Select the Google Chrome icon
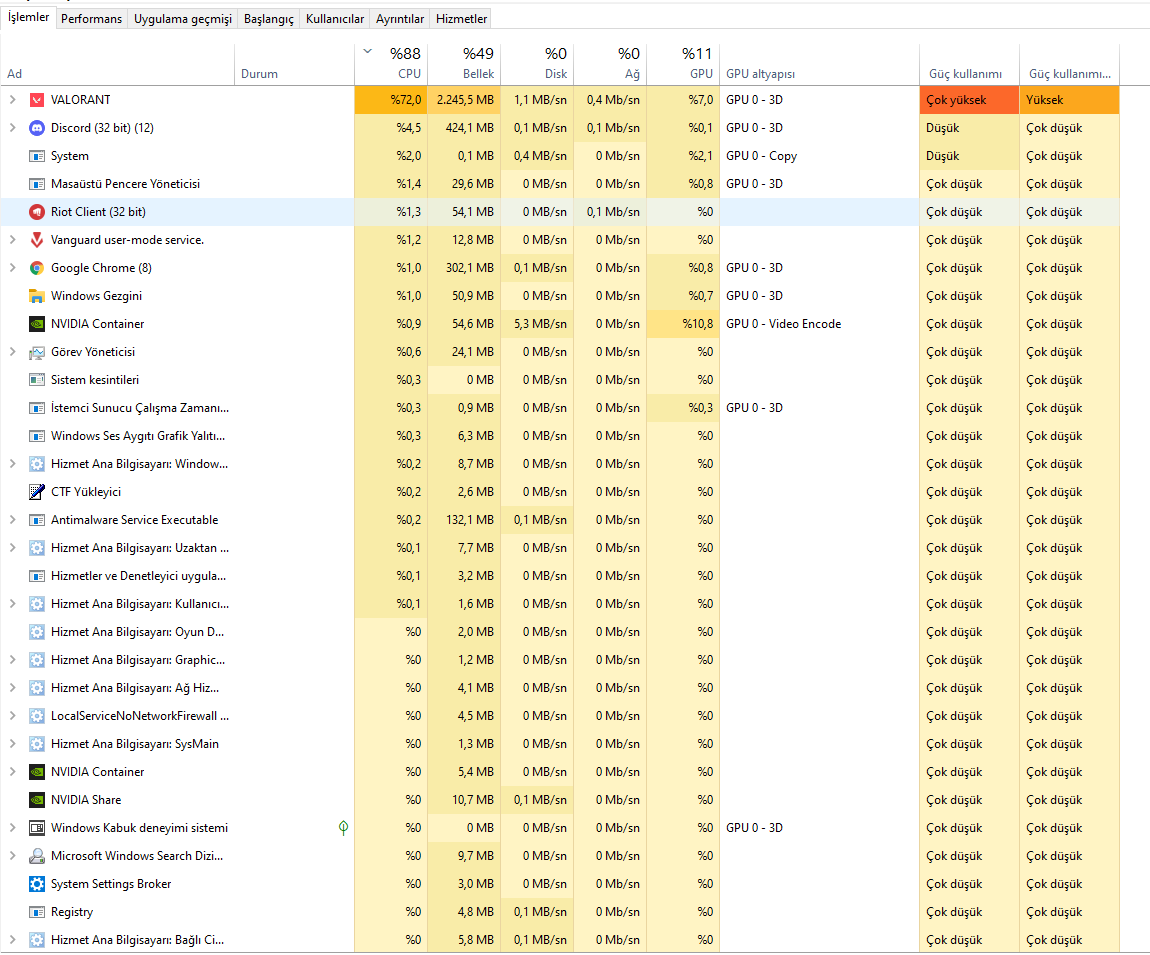This screenshot has height=955, width=1150. pyautogui.click(x=37, y=268)
